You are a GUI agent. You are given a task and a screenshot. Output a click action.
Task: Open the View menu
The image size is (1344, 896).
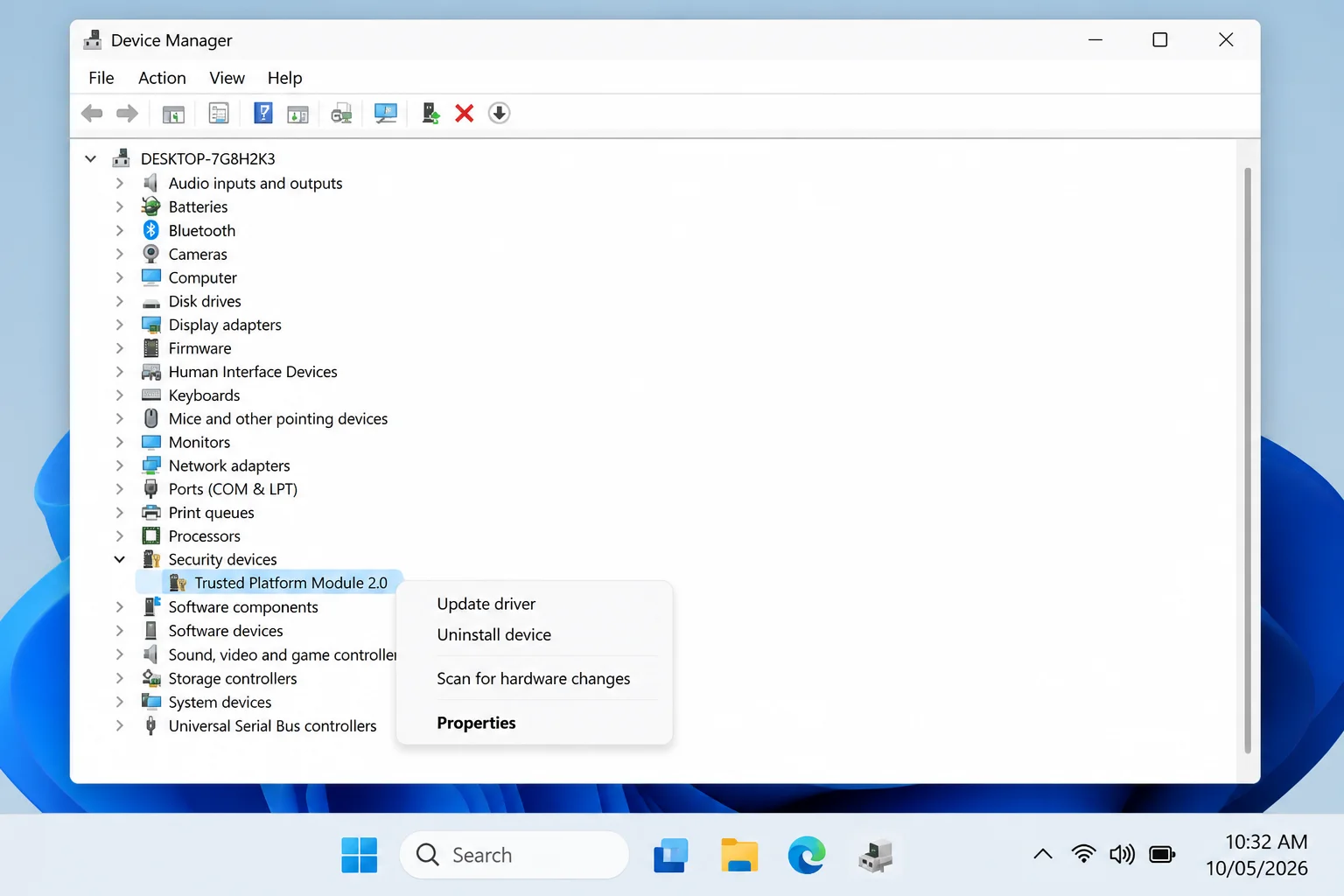point(227,78)
